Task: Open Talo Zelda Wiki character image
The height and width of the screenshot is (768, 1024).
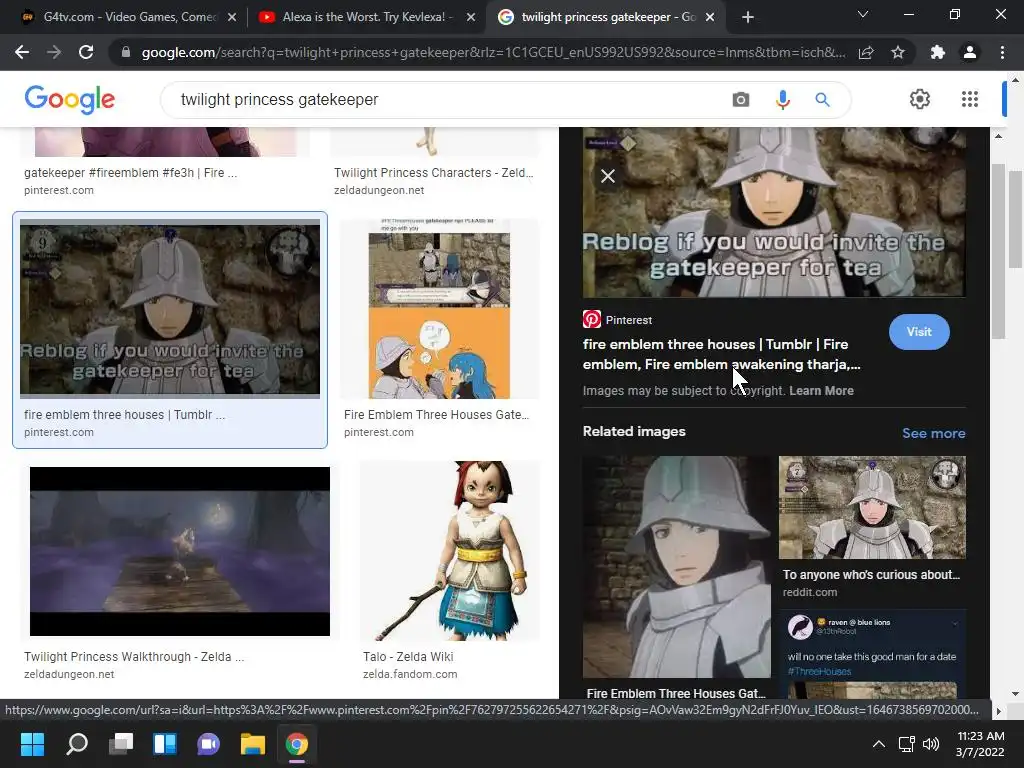Action: [451, 551]
